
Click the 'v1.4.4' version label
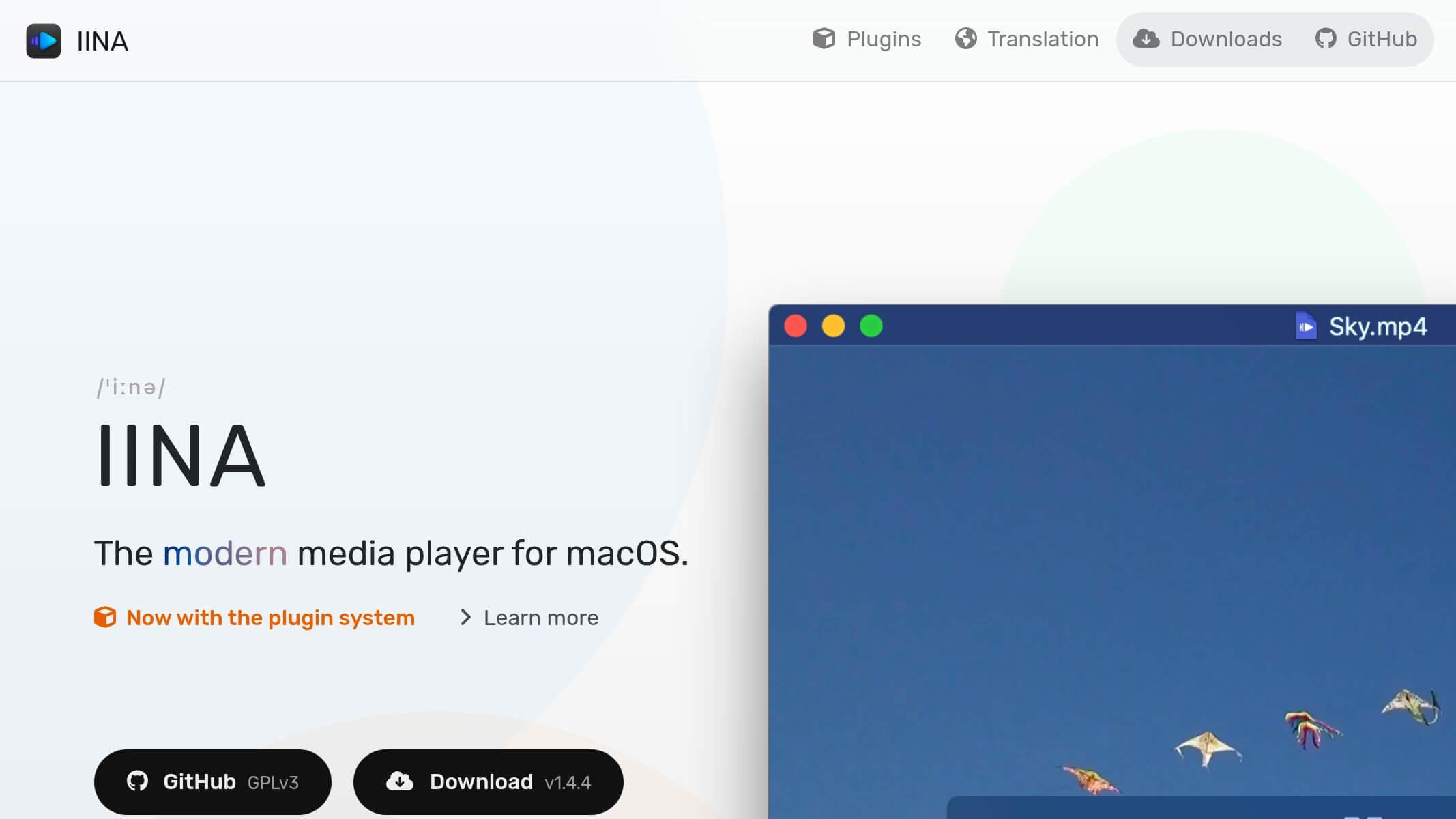568,783
